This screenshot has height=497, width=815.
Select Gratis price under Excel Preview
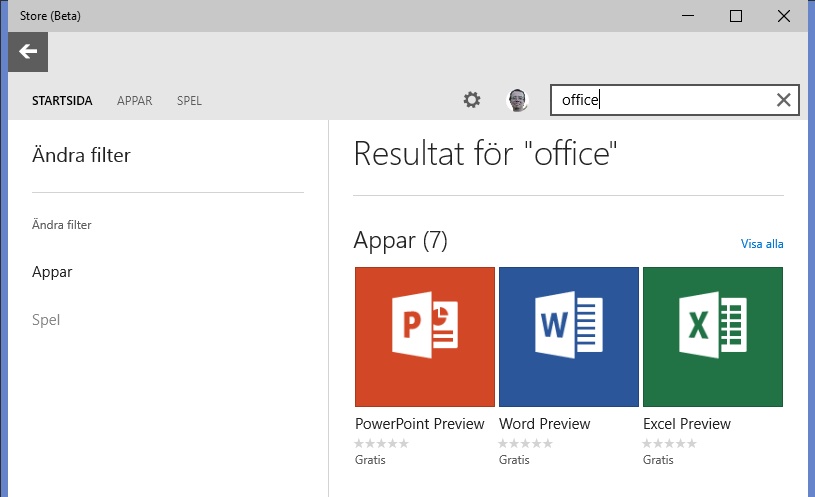pos(658,460)
